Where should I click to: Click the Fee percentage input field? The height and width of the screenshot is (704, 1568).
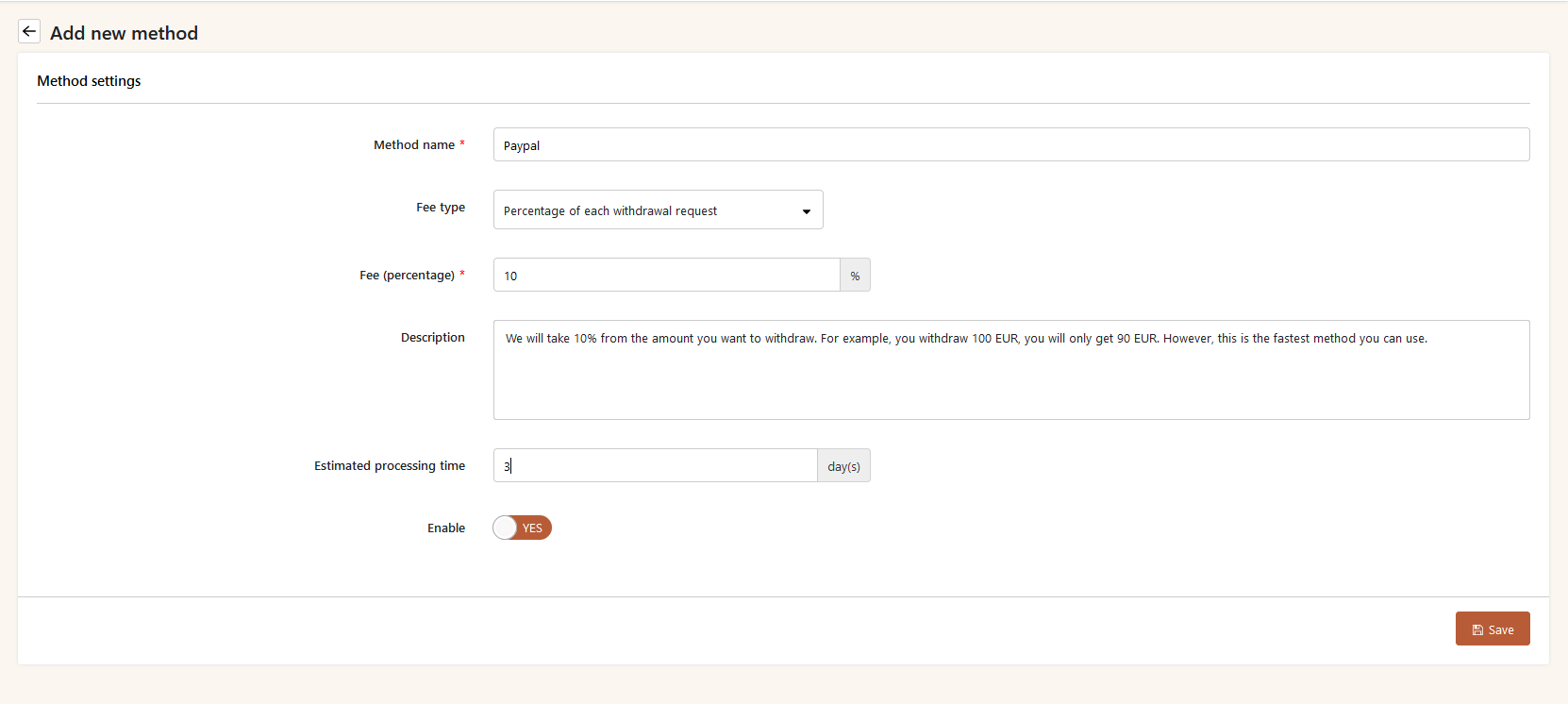(x=666, y=275)
